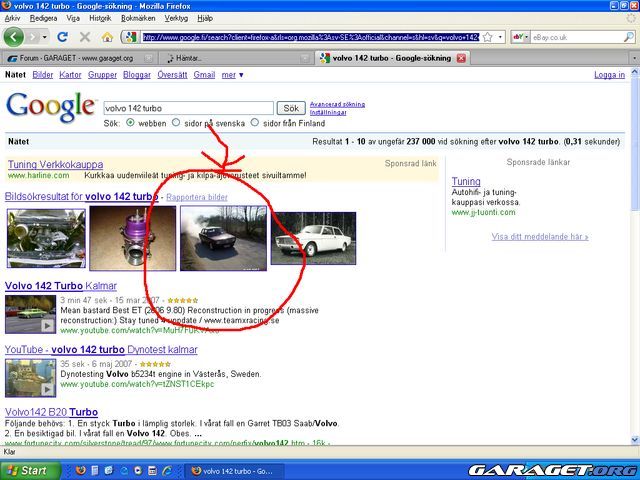Go to the home page icon

[107, 37]
